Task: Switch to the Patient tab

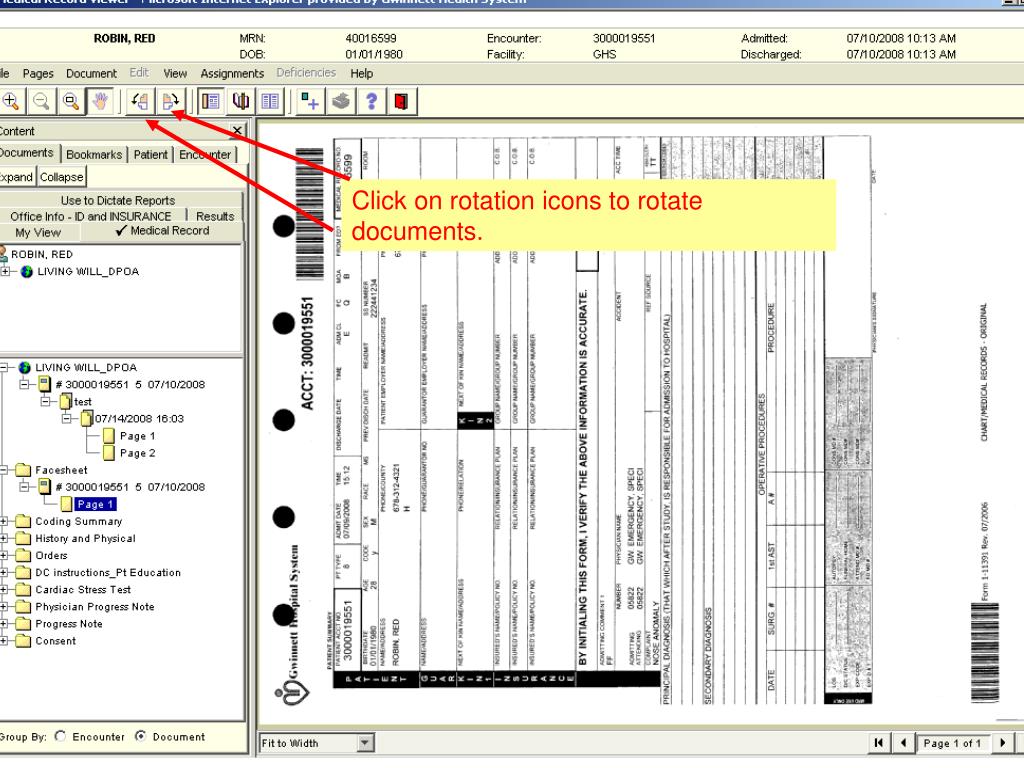Action: point(151,155)
